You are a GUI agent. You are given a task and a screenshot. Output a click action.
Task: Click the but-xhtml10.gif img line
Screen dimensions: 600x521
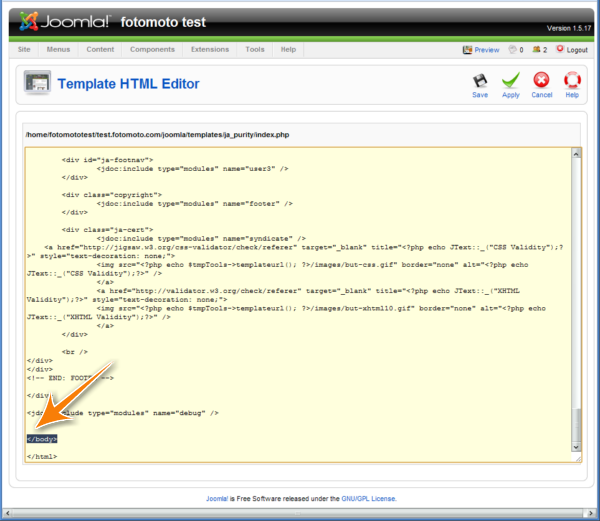(x=321, y=308)
